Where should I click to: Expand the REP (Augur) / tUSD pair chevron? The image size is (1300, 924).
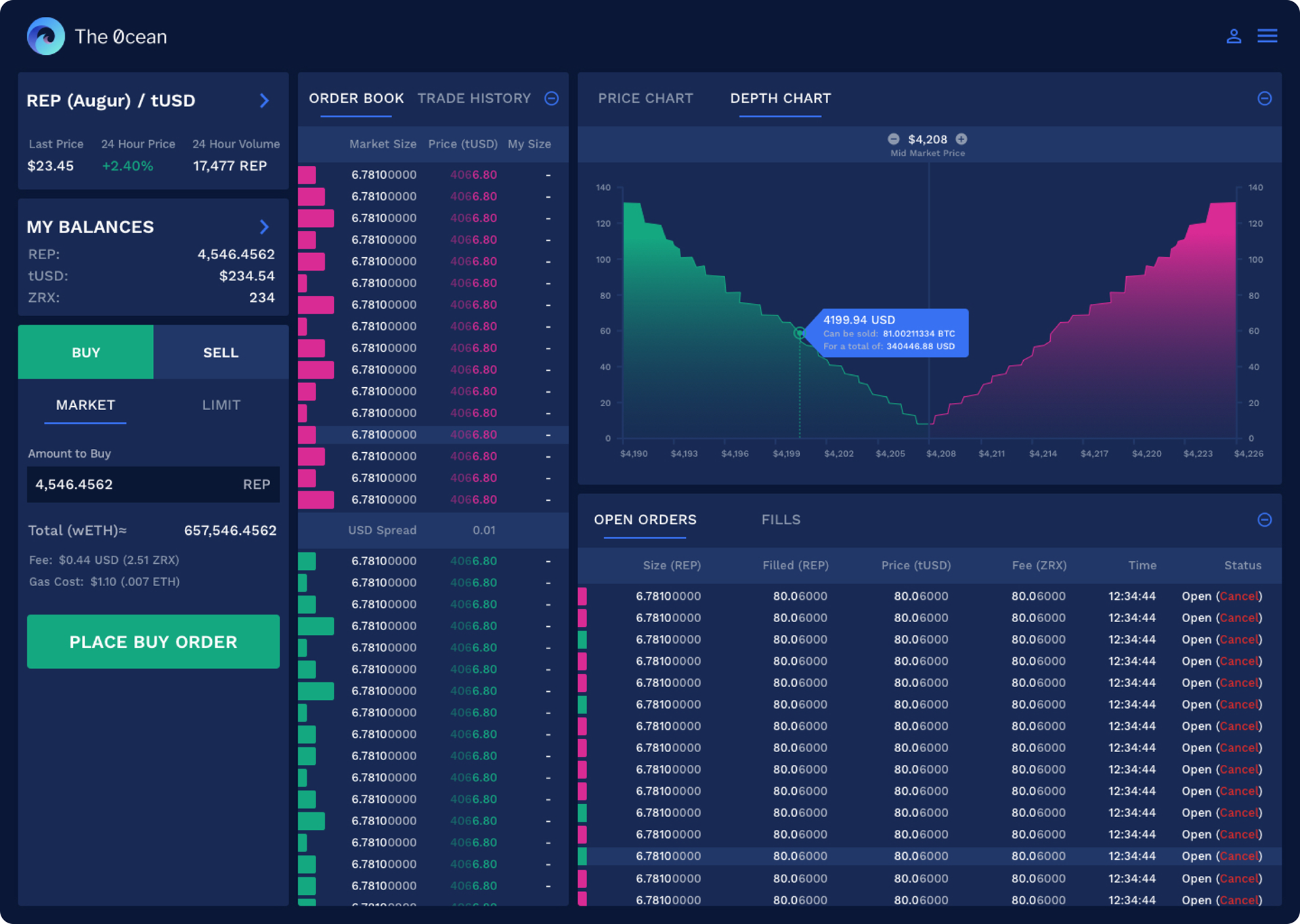[x=265, y=101]
